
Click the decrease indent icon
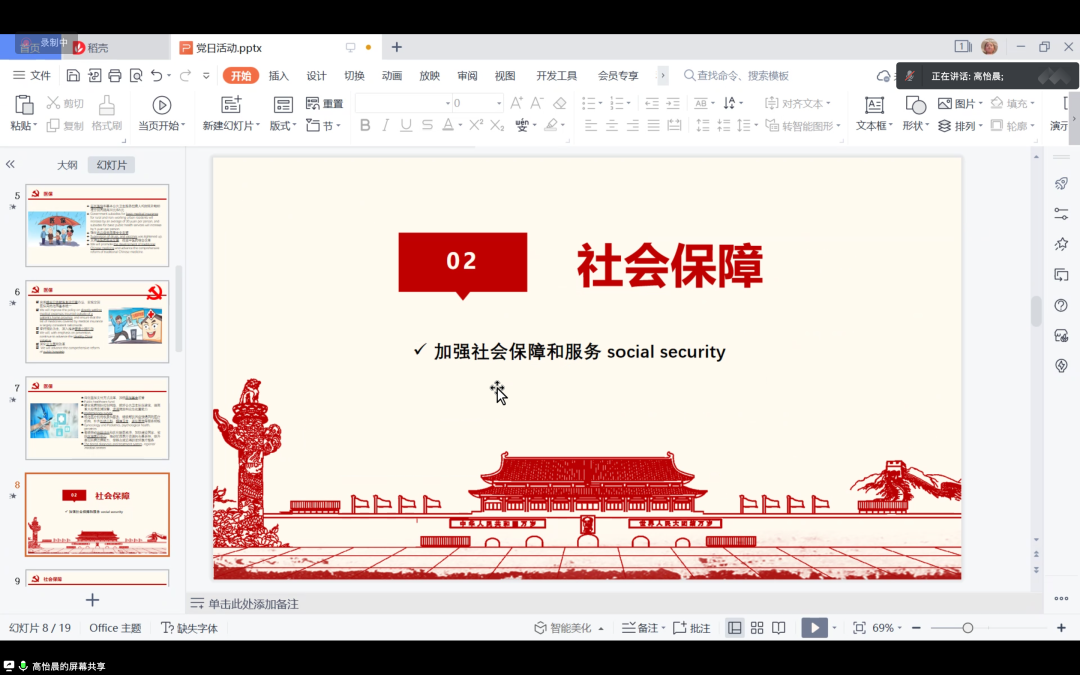652,103
